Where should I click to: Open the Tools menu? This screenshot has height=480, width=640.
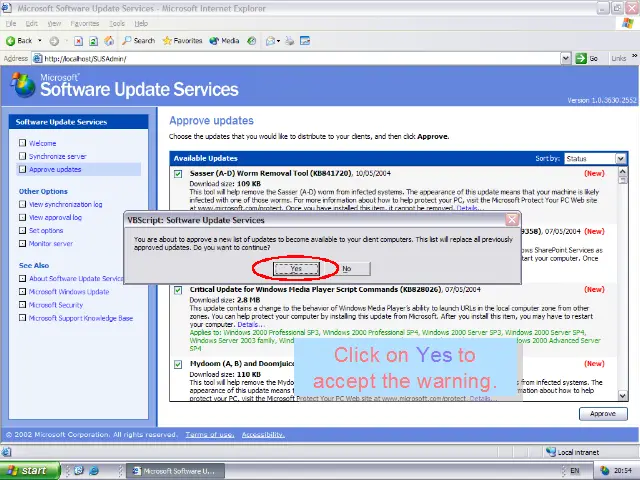click(117, 24)
